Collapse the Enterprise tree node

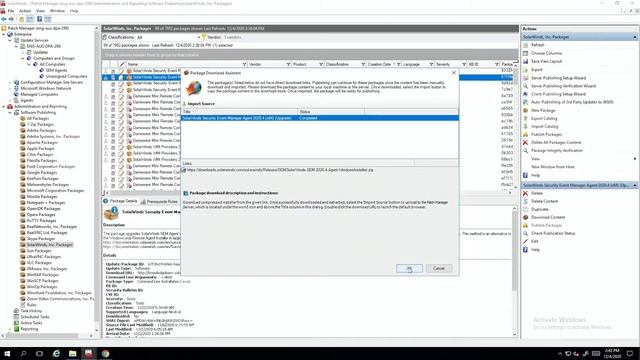click(4, 34)
